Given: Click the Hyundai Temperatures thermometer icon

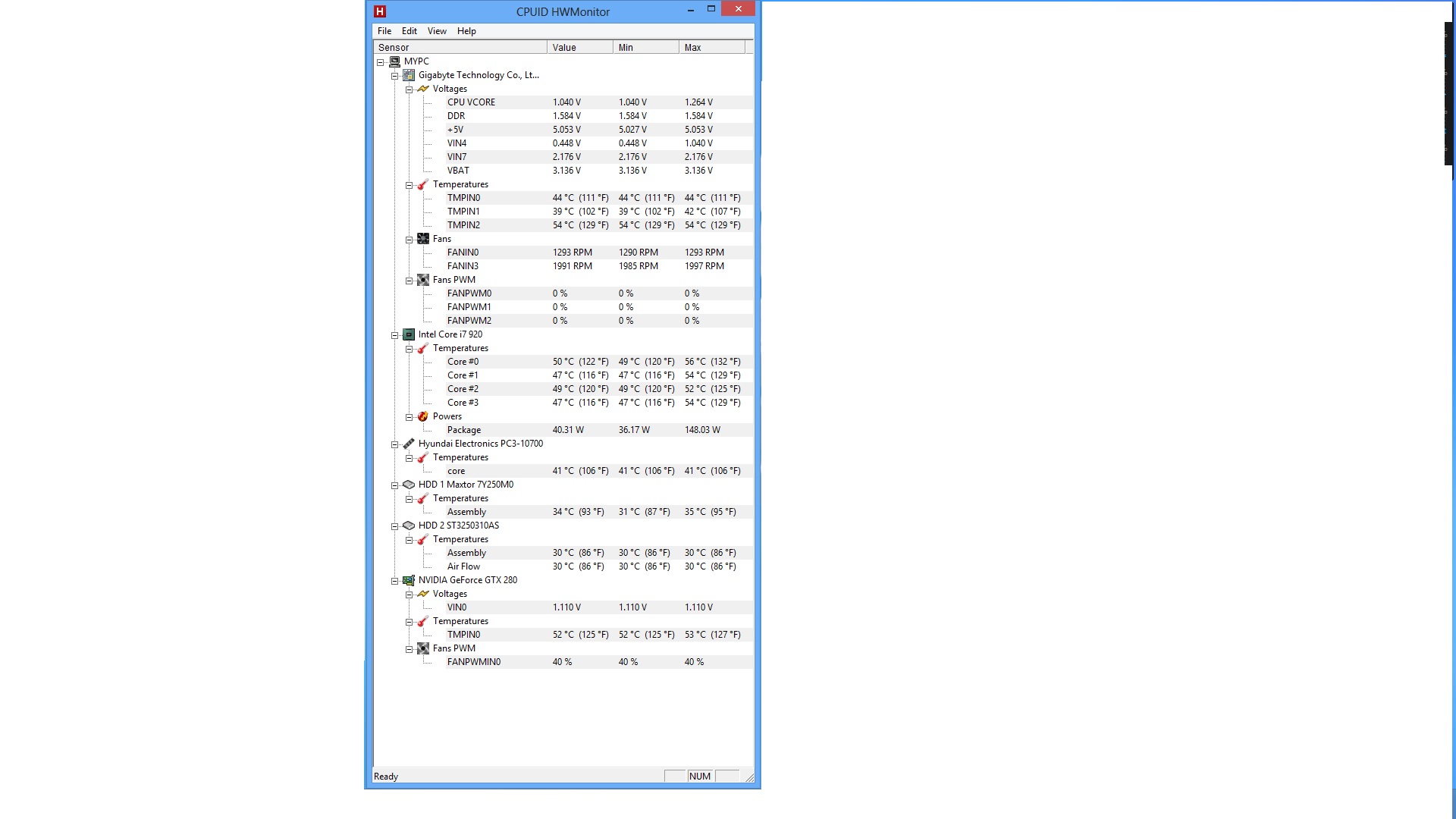Looking at the screenshot, I should pyautogui.click(x=423, y=457).
